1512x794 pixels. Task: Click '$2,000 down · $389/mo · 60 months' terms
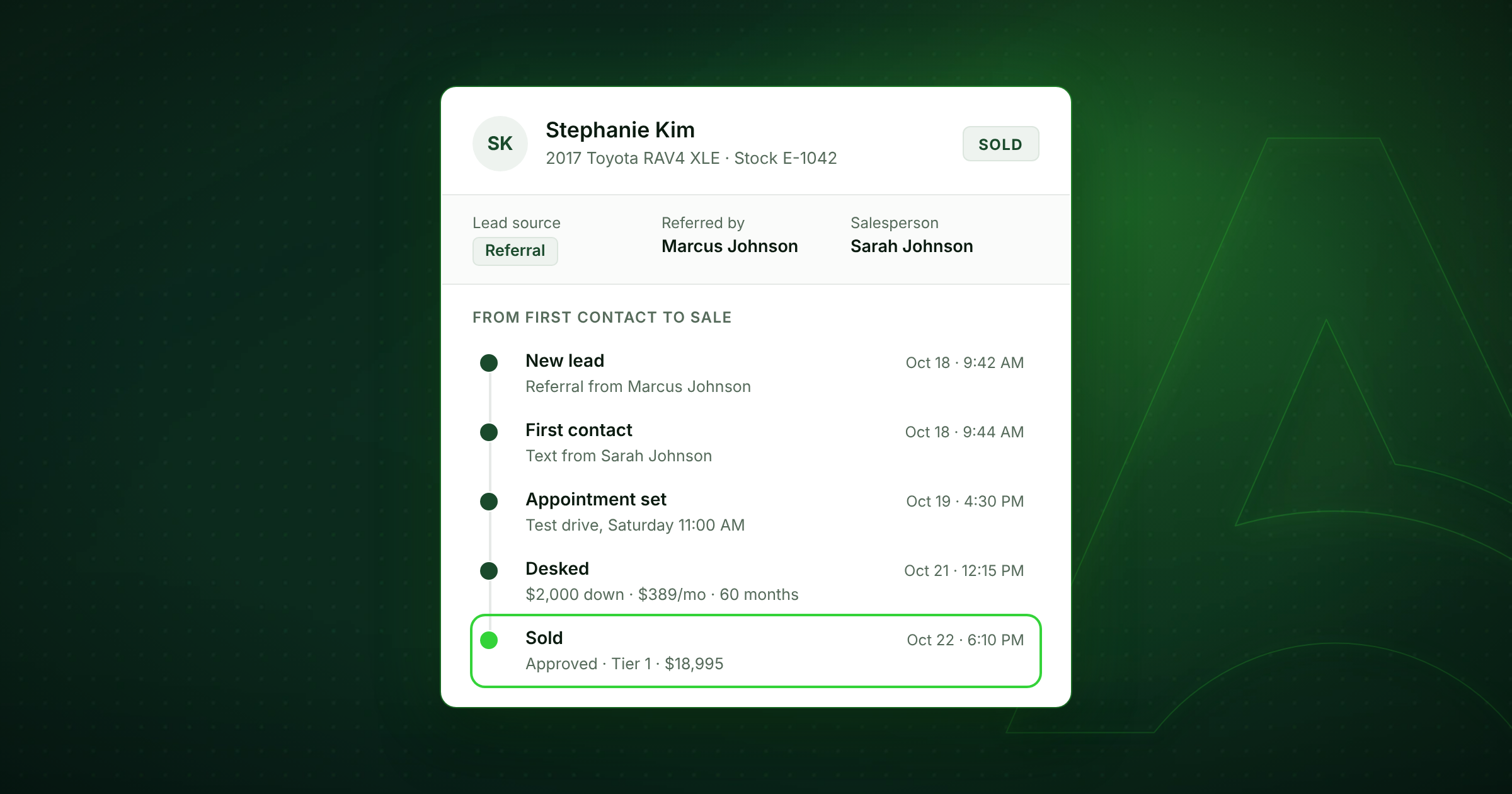coord(662,595)
